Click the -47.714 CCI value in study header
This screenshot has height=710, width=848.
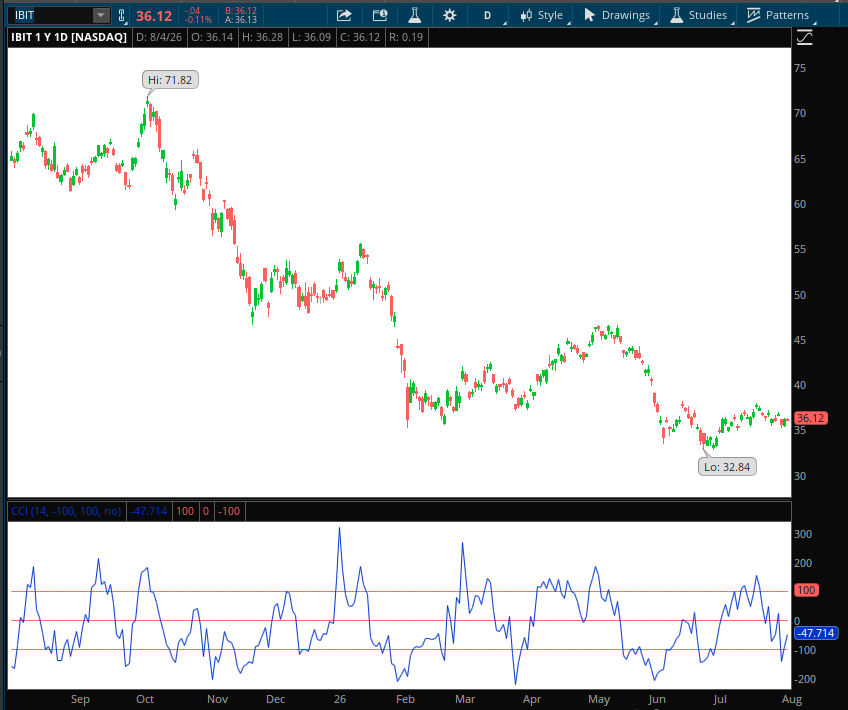[149, 511]
